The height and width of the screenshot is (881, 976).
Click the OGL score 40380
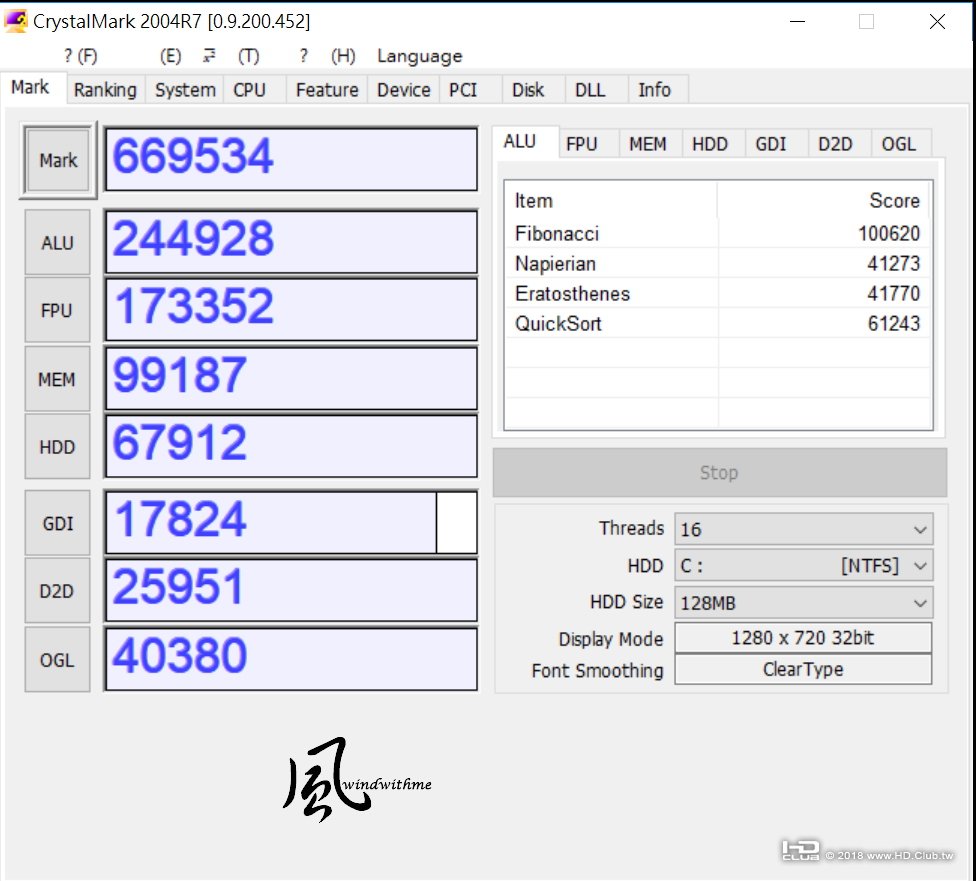pyautogui.click(x=291, y=659)
